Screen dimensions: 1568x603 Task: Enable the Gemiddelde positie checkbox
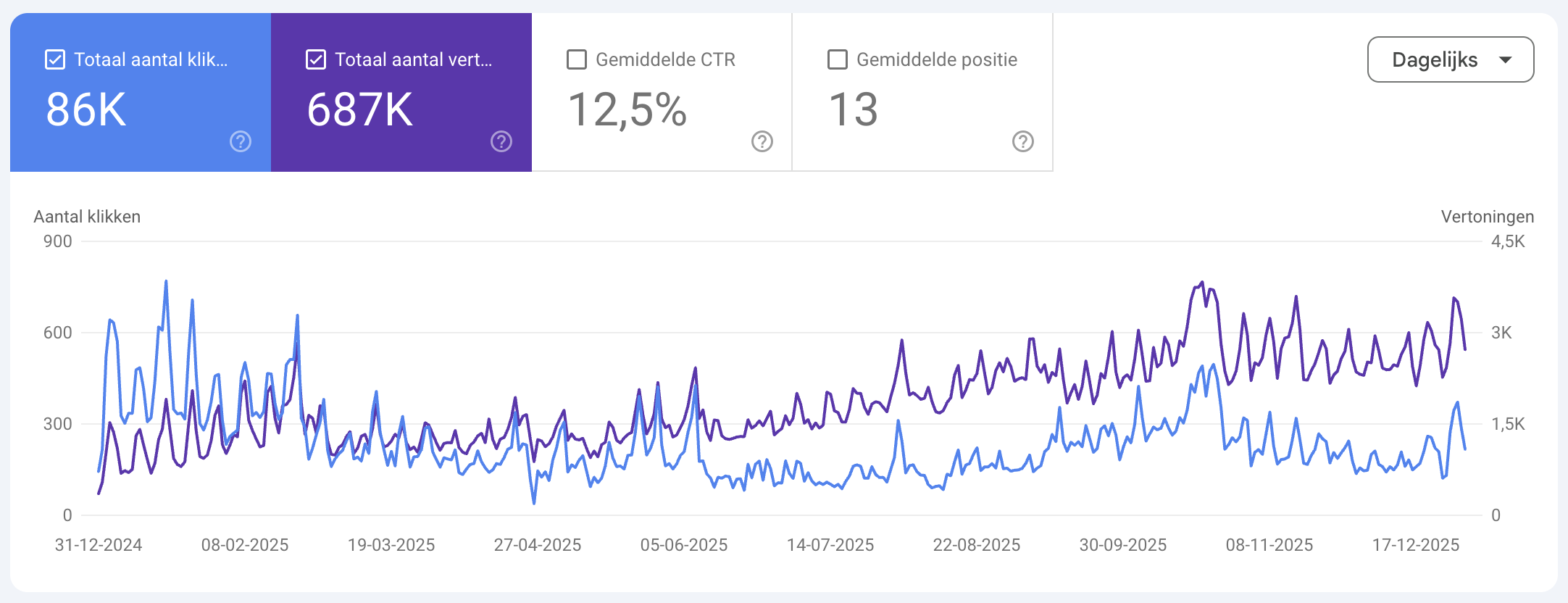pyautogui.click(x=838, y=59)
